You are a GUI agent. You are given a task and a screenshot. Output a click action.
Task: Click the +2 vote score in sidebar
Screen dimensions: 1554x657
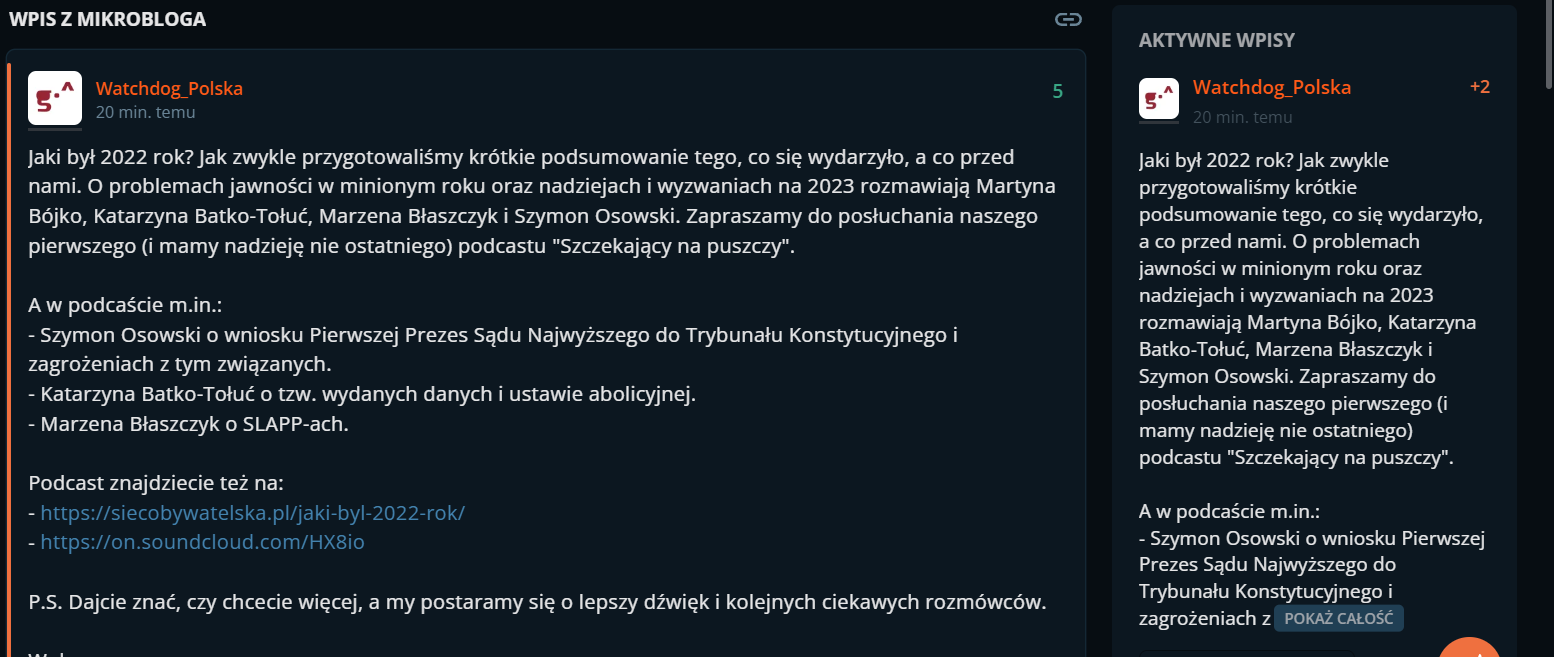pos(1480,87)
